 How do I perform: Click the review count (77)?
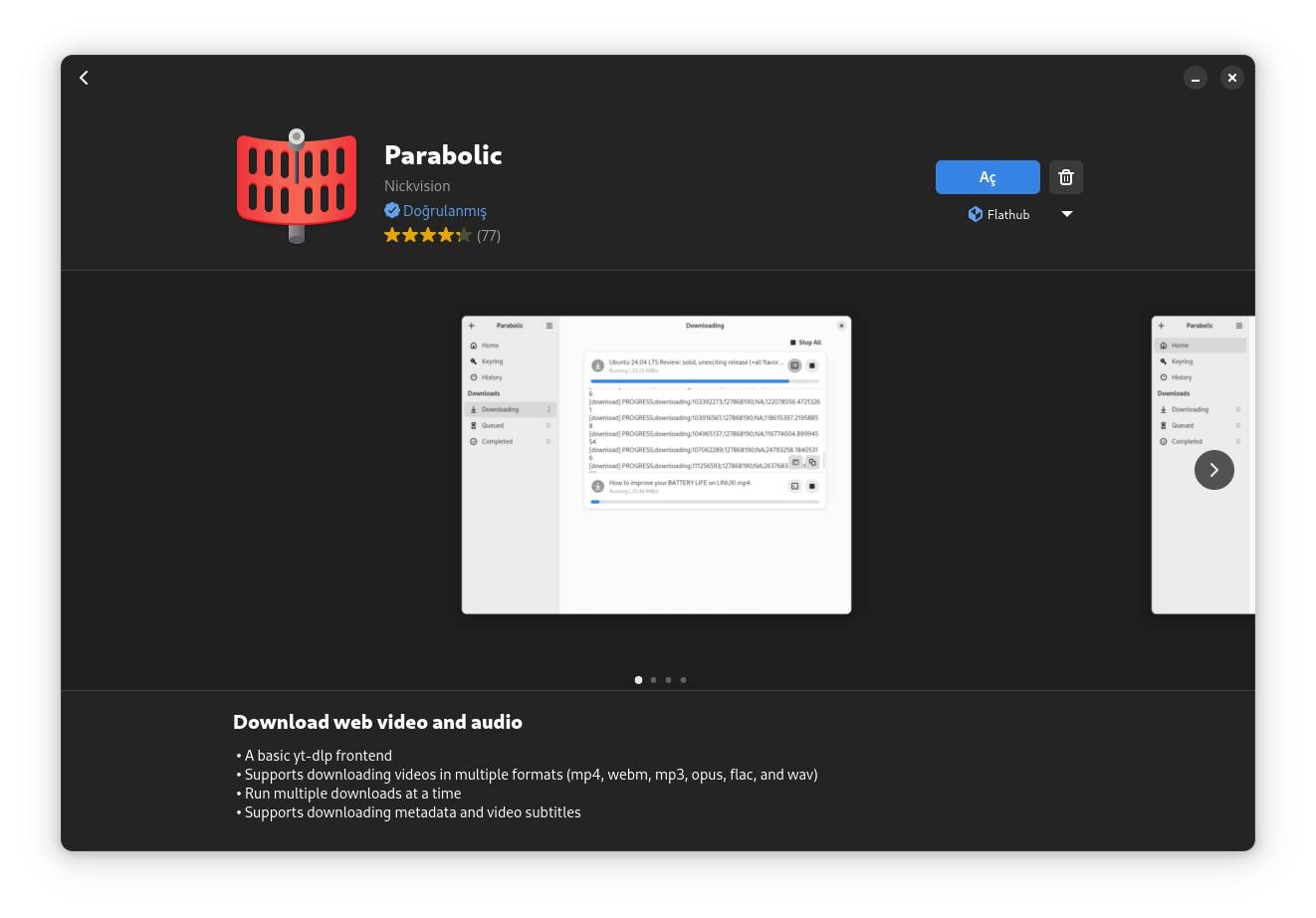pos(489,236)
